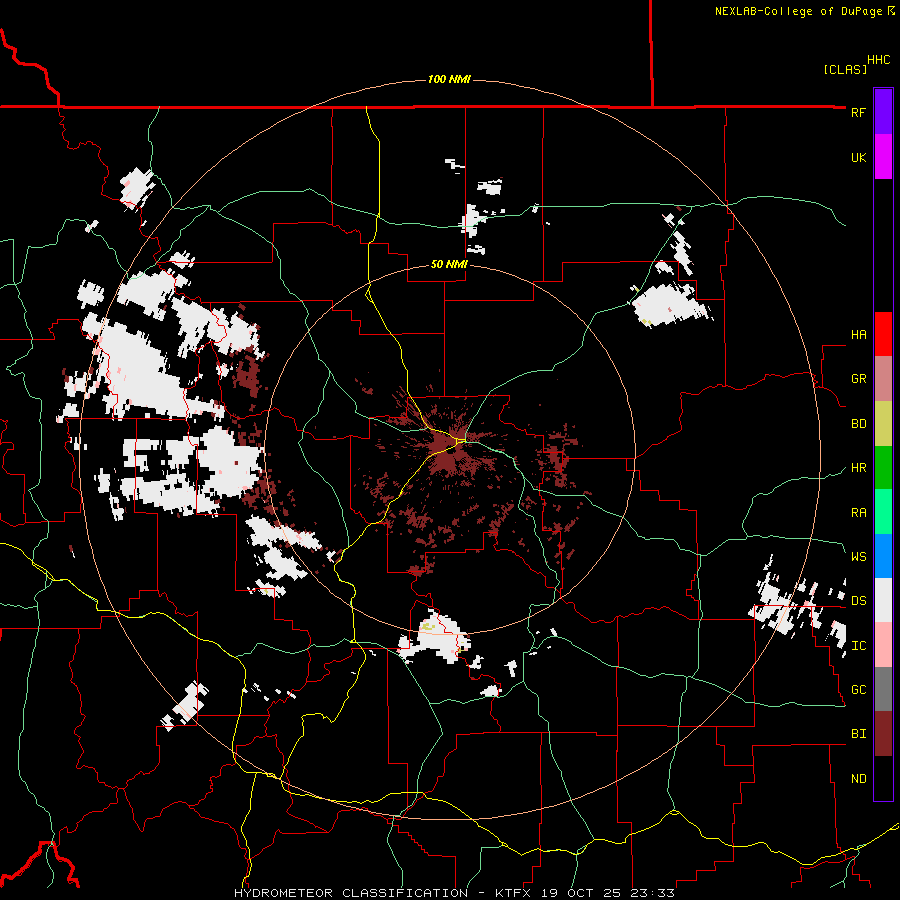Viewport: 900px width, 900px height.
Task: Click the HA red legend swatch
Action: pos(883,334)
